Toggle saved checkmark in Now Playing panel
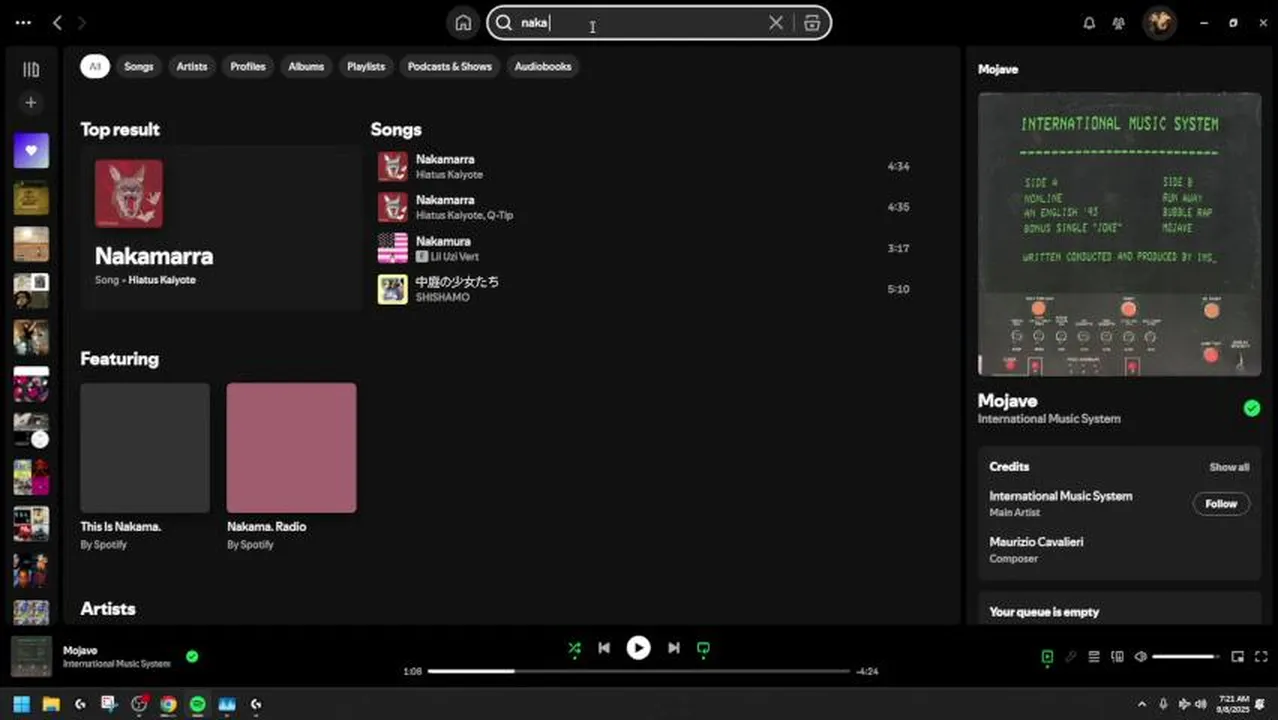Screen dimensions: 1278x720 click(x=1251, y=408)
